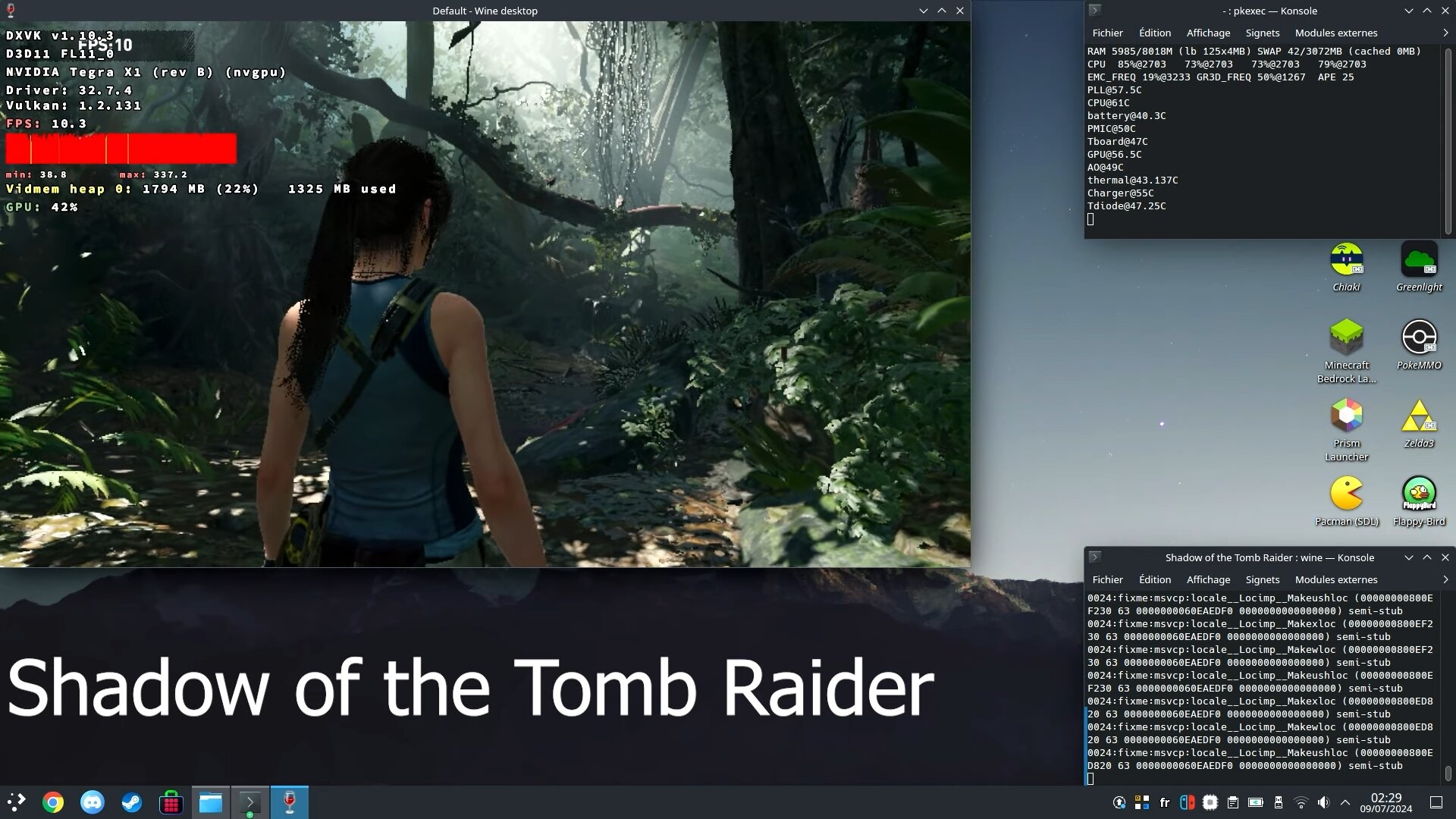Open the removable USB devices tray icon
Viewport: 1456px width, 819px height.
pos(1279,802)
